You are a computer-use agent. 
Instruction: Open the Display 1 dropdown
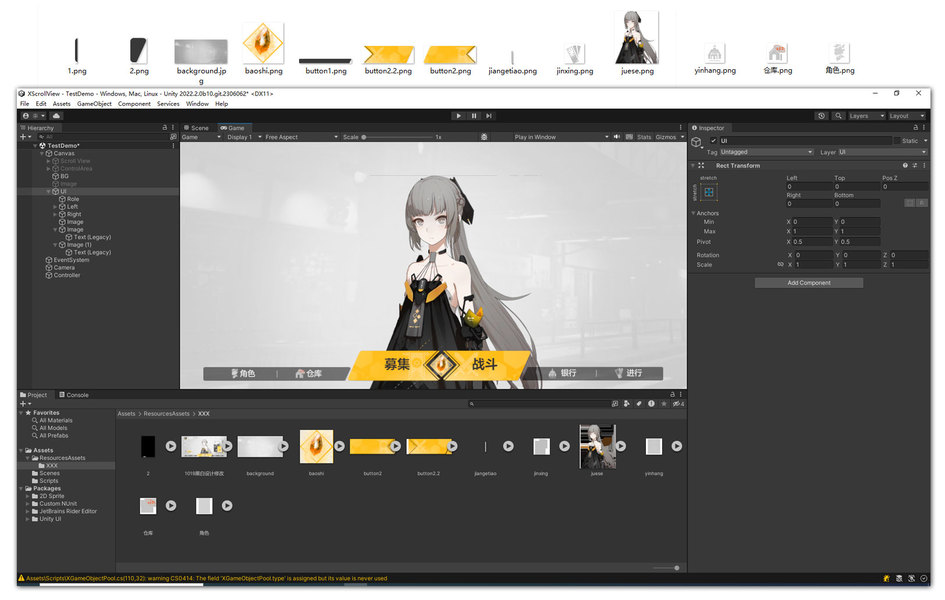point(243,137)
